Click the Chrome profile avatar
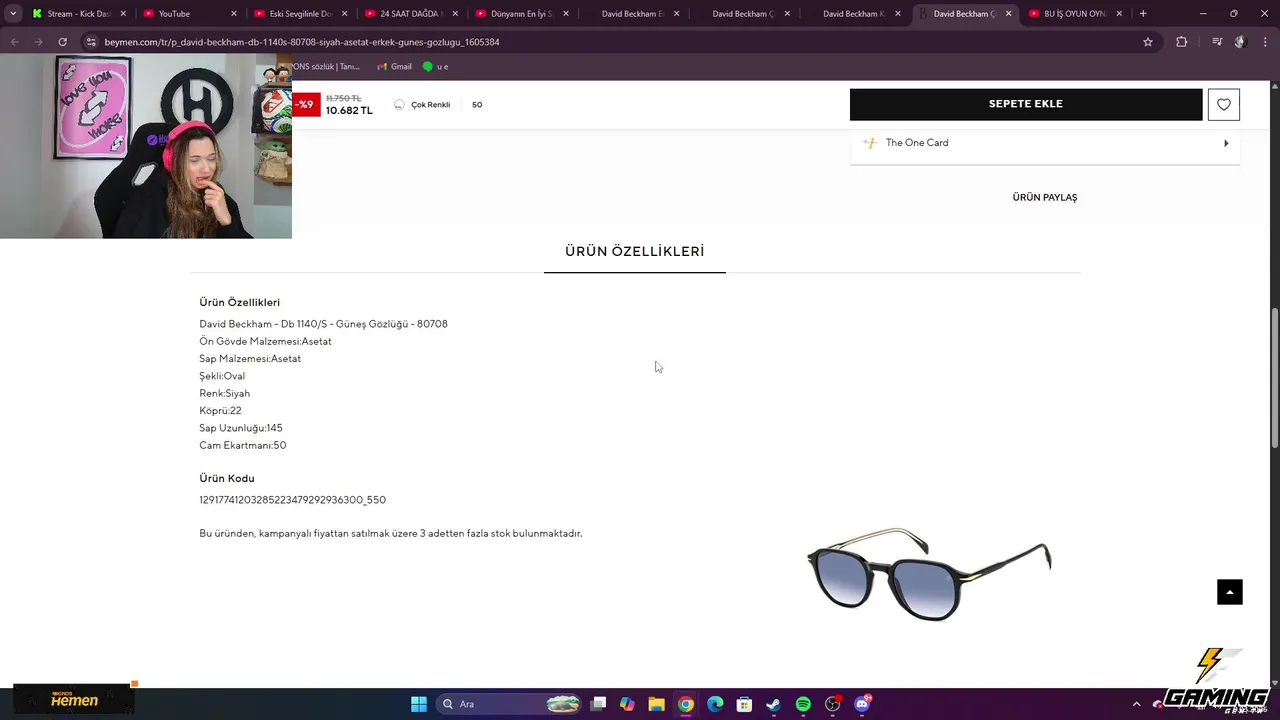The height and width of the screenshot is (720, 1280). tap(1240, 42)
